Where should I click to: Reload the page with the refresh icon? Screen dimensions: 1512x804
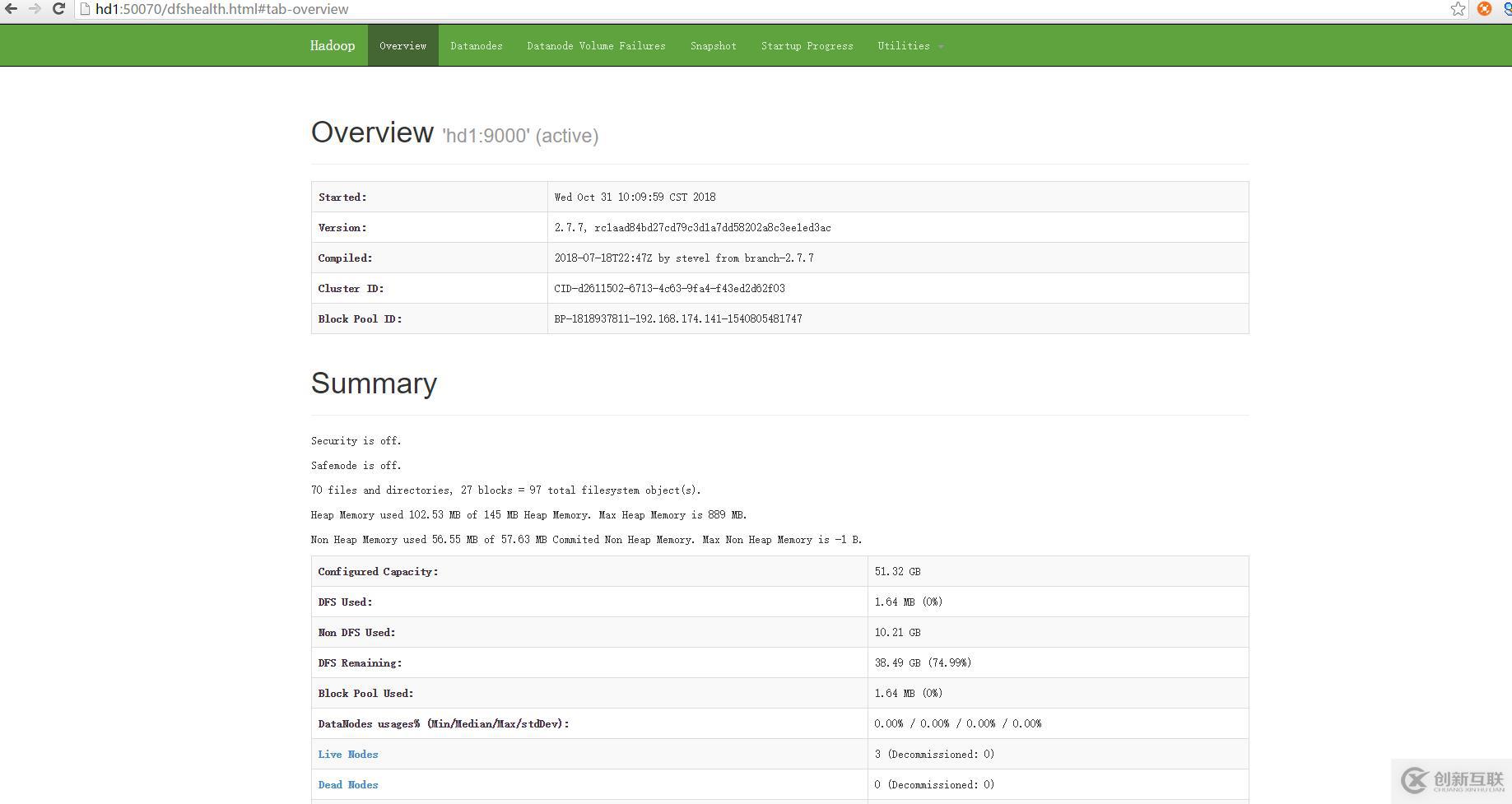coord(58,9)
